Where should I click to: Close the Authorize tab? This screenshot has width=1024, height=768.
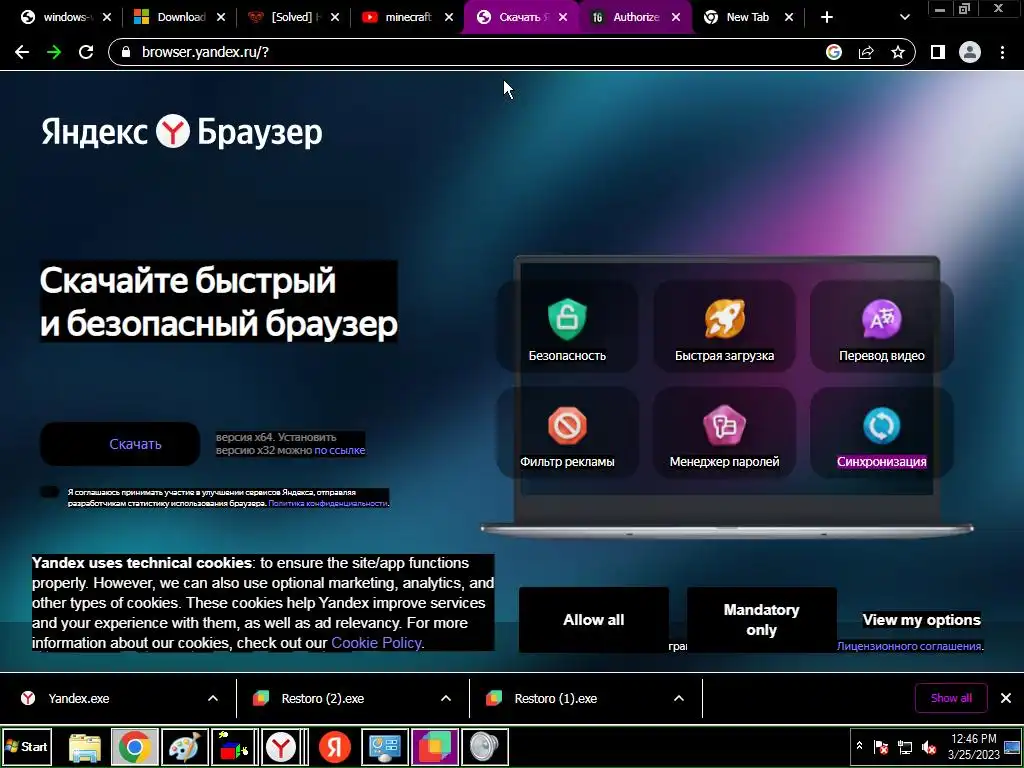676,18
